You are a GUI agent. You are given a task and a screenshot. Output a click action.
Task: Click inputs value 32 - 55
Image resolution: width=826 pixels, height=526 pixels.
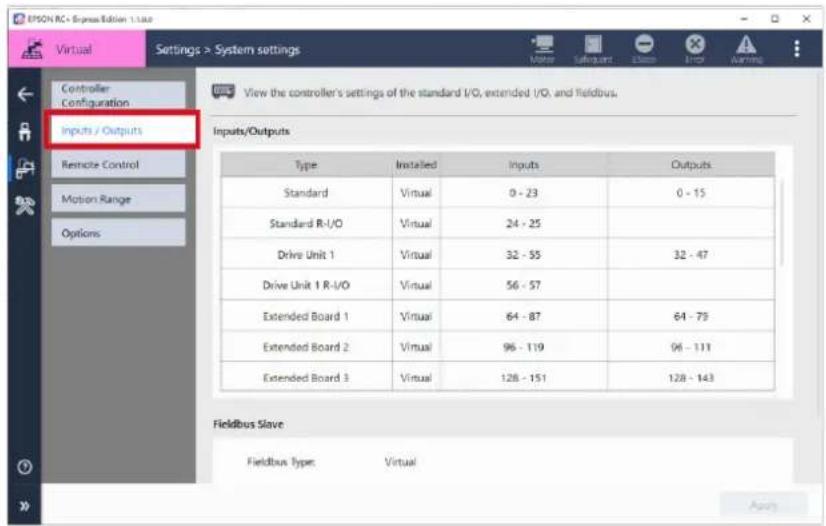pyautogui.click(x=524, y=254)
